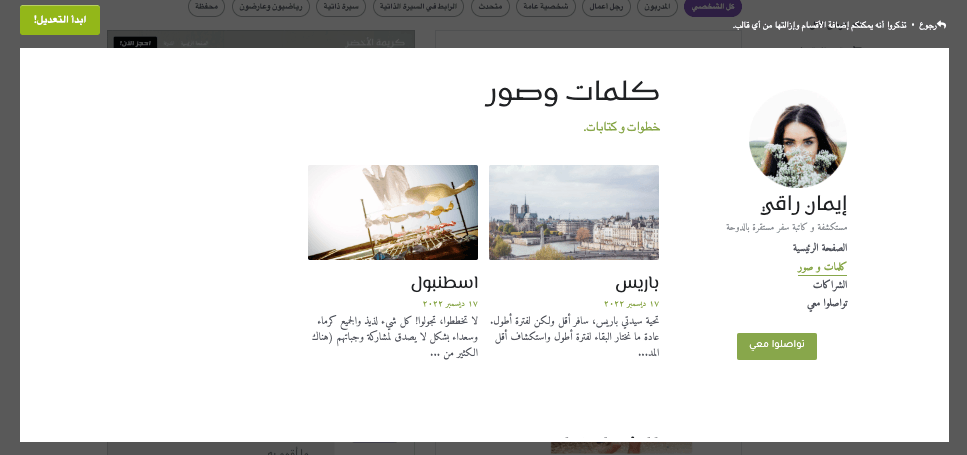Image resolution: width=967 pixels, height=455 pixels.
Task: Click the كلمات وصور page heading
Action: (x=572, y=93)
